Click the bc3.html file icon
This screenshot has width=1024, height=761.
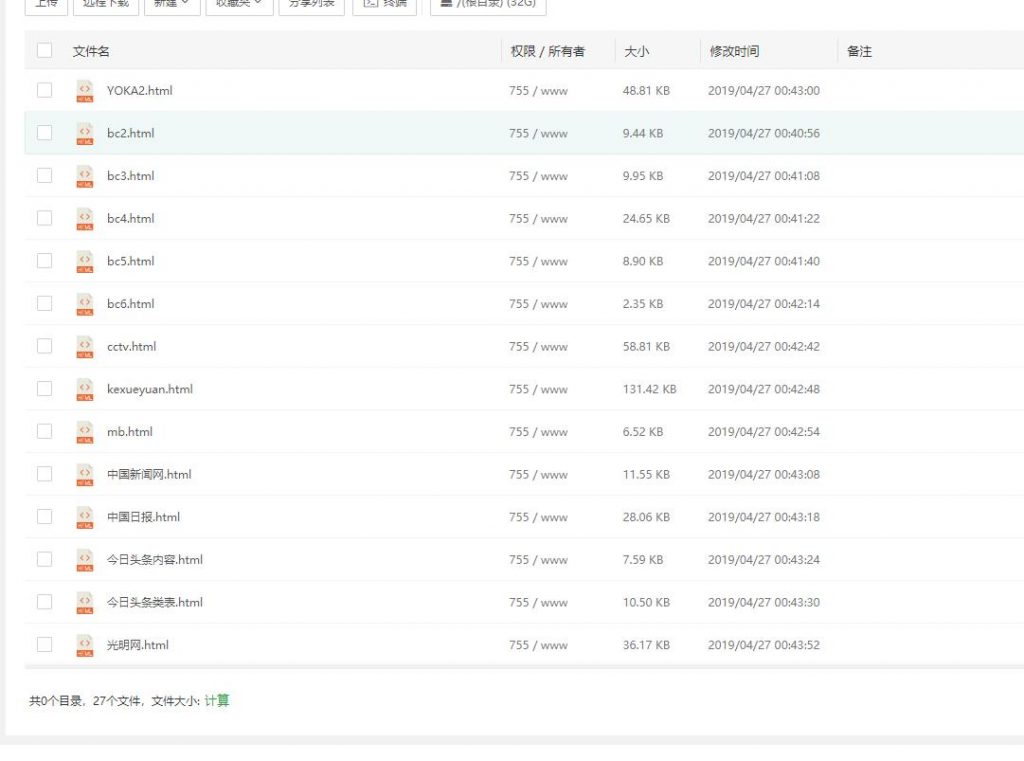(85, 176)
